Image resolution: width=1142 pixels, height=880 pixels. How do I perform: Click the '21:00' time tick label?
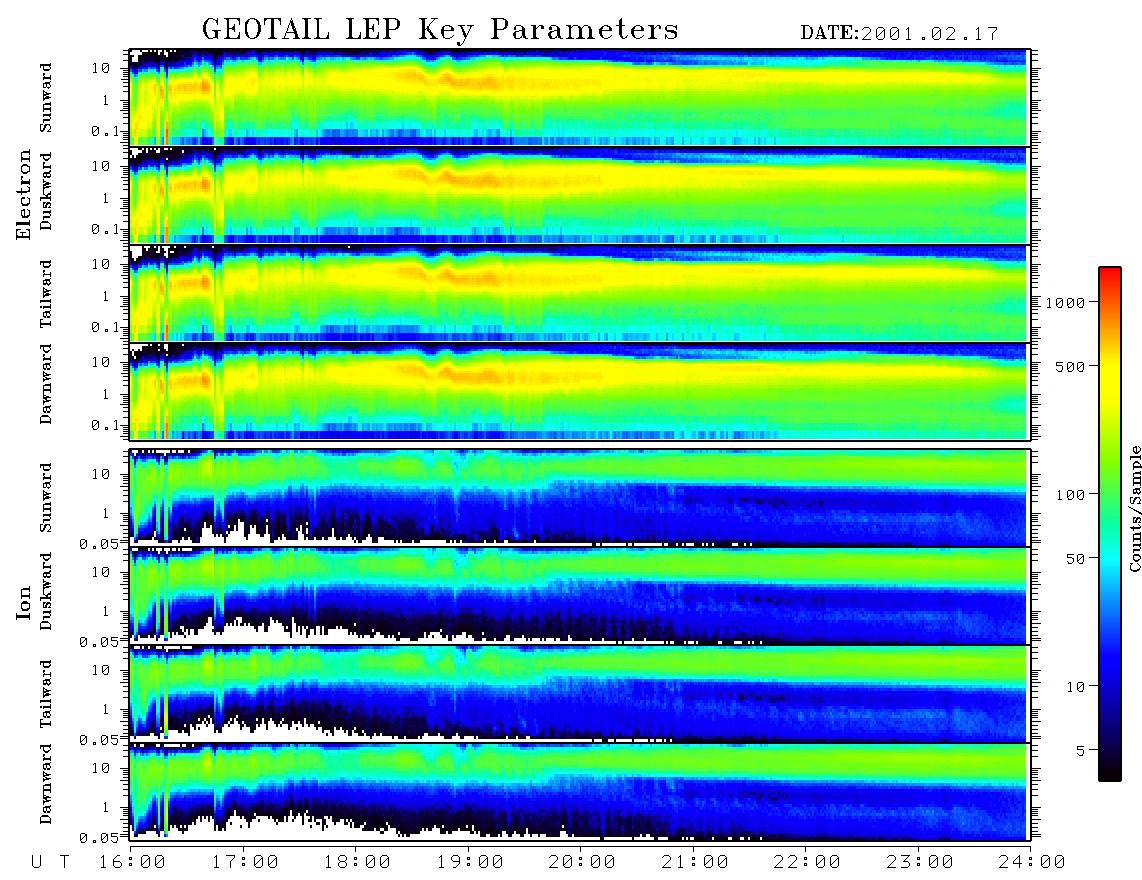coord(694,863)
